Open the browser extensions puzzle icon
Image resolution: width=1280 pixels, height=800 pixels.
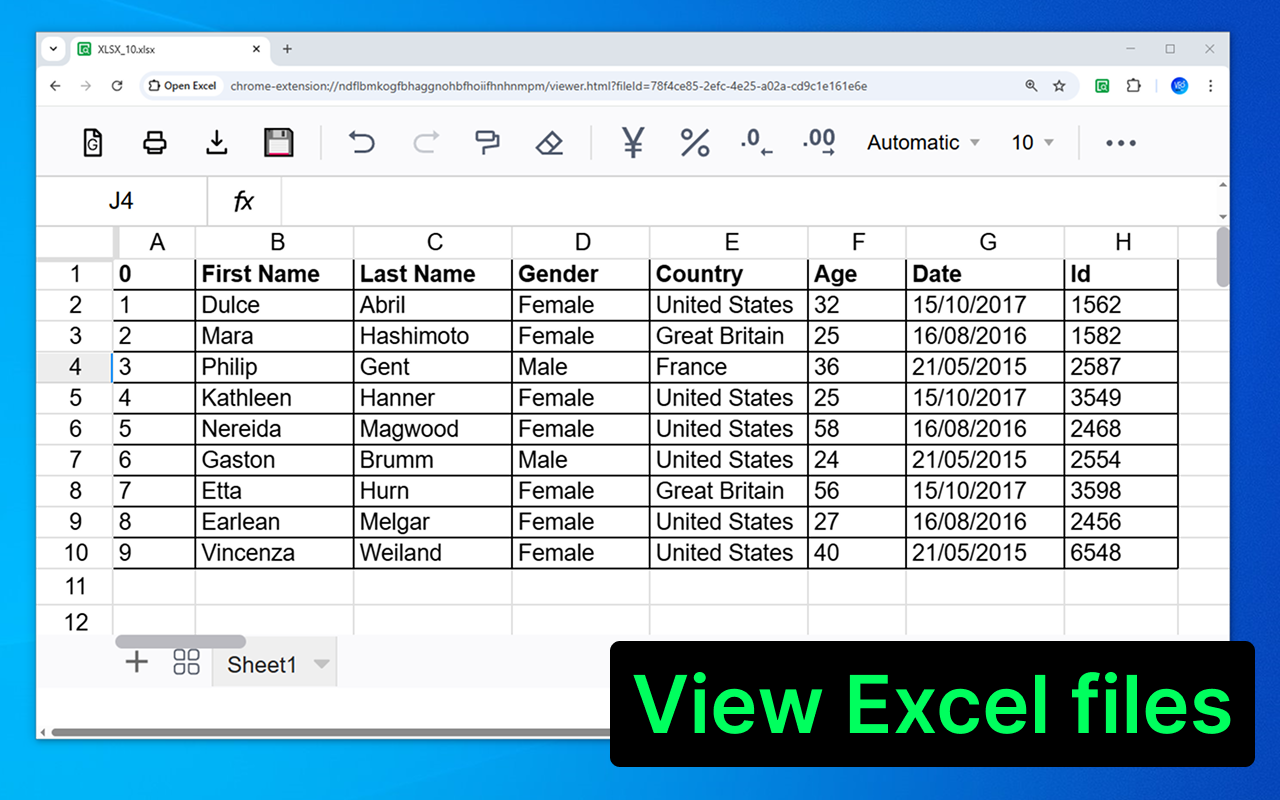click(1133, 86)
